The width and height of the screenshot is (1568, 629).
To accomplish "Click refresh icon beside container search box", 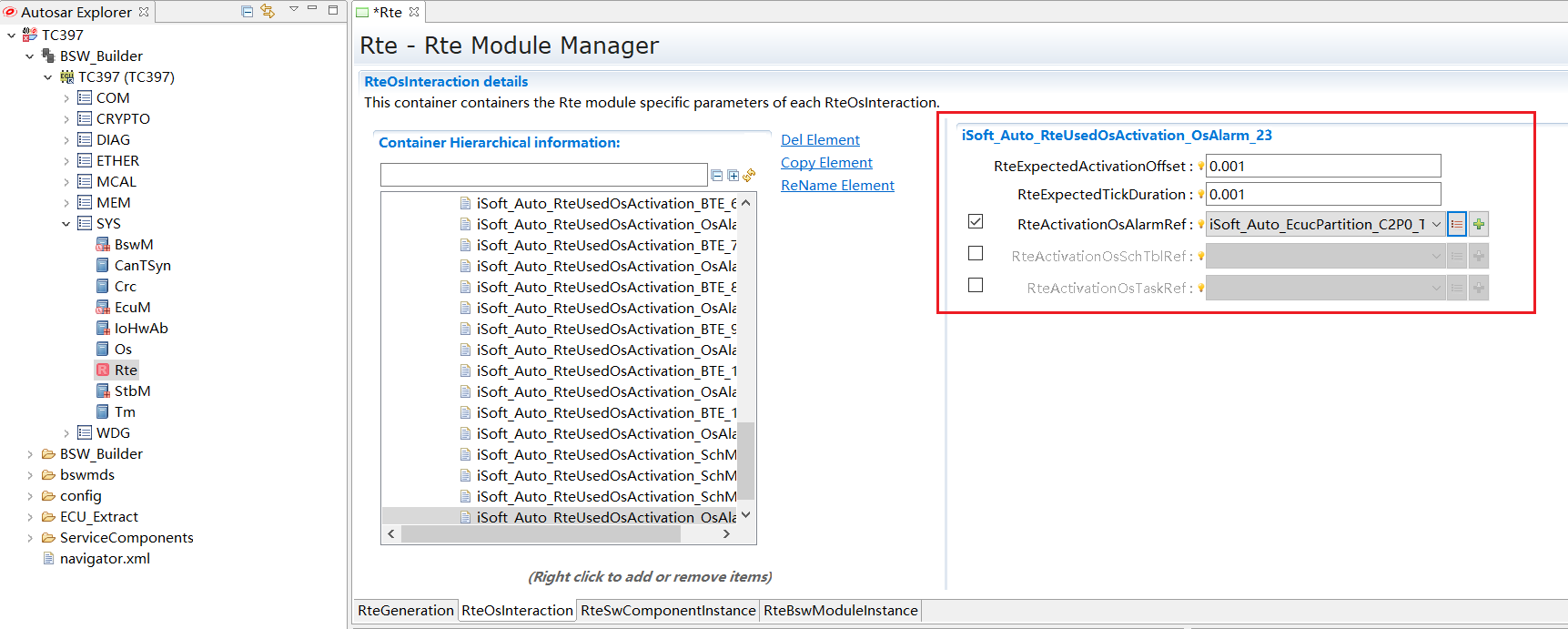I will tap(749, 176).
